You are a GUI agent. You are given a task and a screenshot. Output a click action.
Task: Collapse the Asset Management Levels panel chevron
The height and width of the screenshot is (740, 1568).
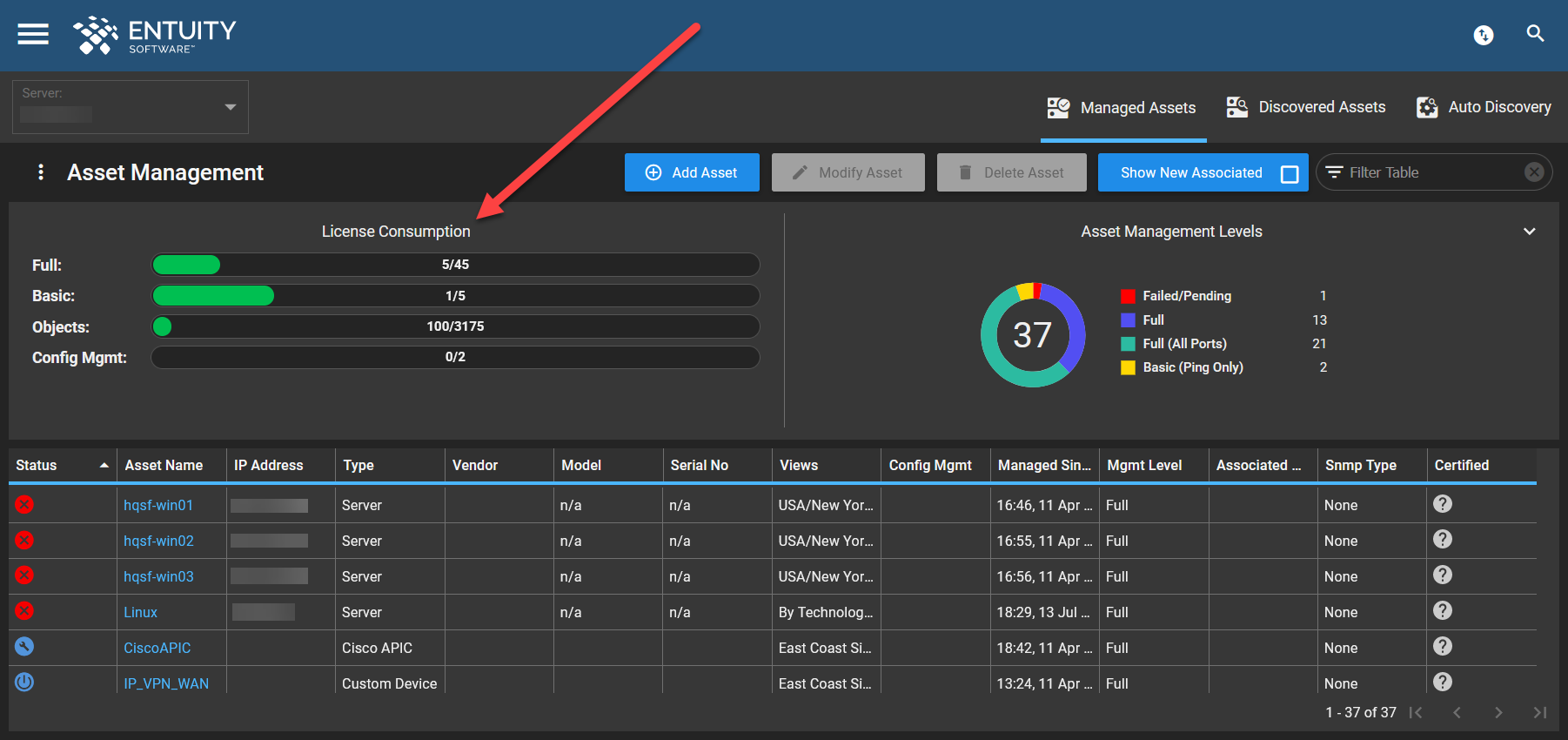[1529, 232]
